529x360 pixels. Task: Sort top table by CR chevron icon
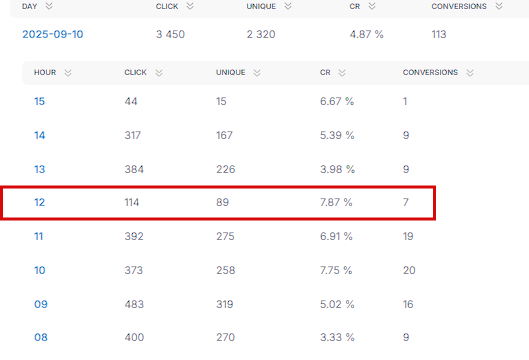[x=372, y=6]
